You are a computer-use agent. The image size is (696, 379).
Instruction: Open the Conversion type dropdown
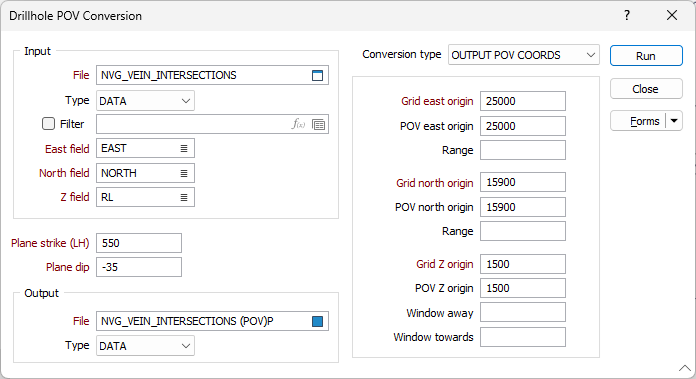[524, 55]
